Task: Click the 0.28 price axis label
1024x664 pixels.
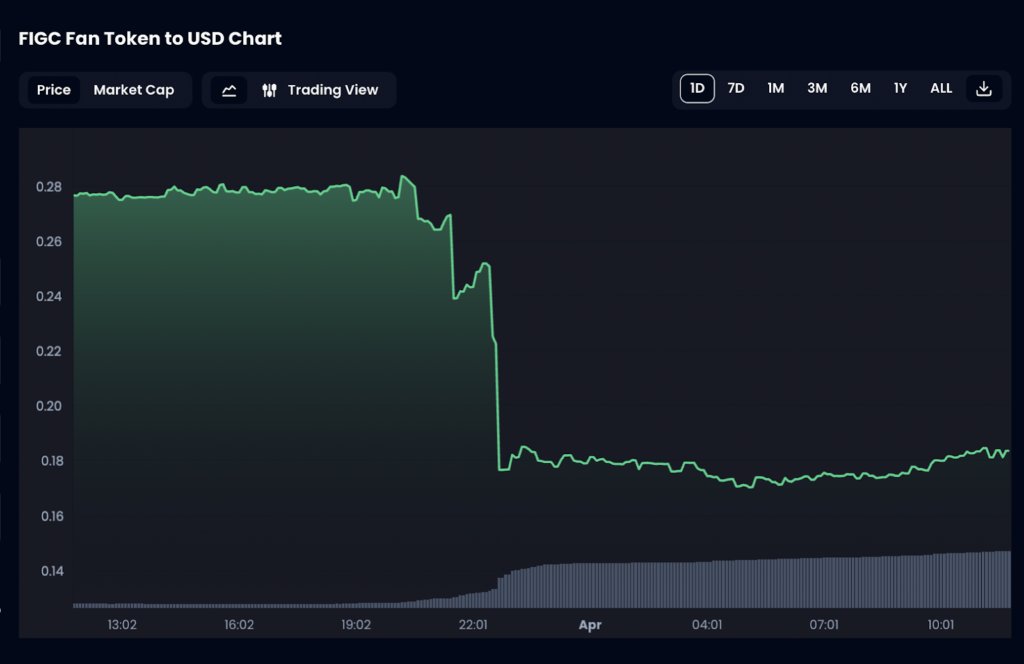Action: 48,187
